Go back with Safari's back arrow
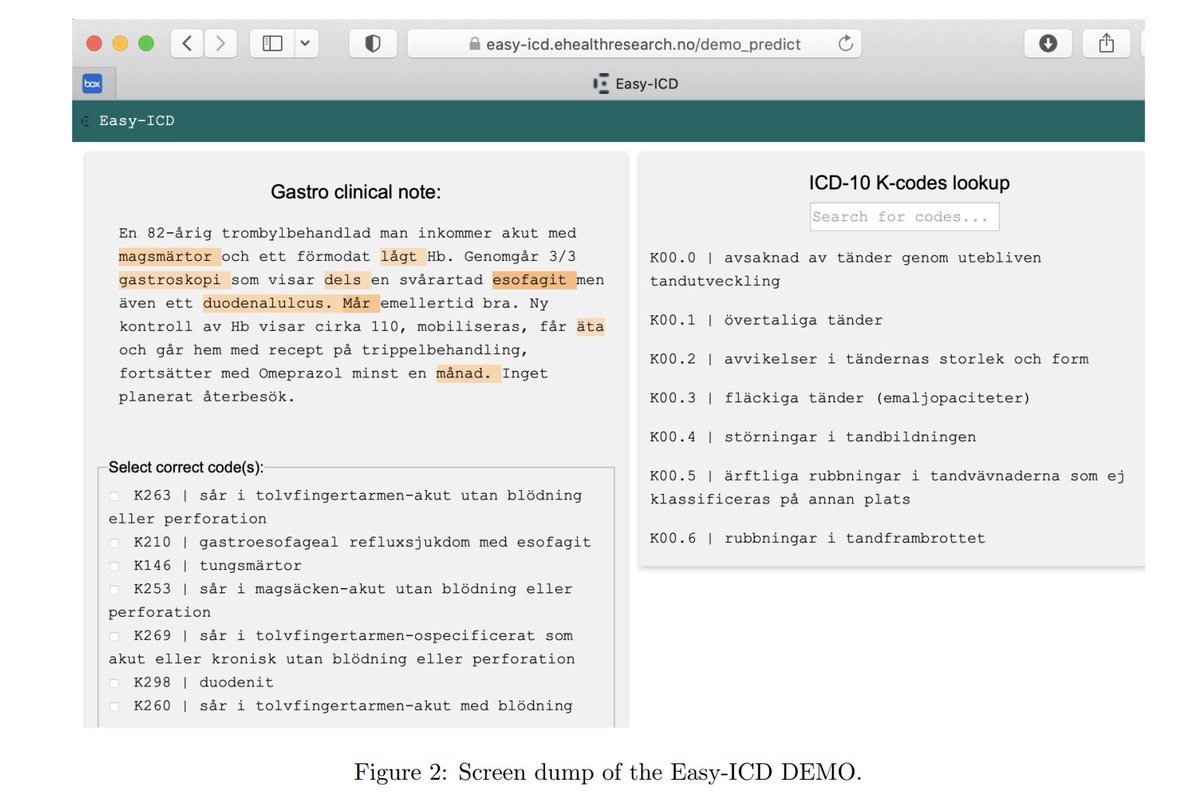 click(187, 43)
